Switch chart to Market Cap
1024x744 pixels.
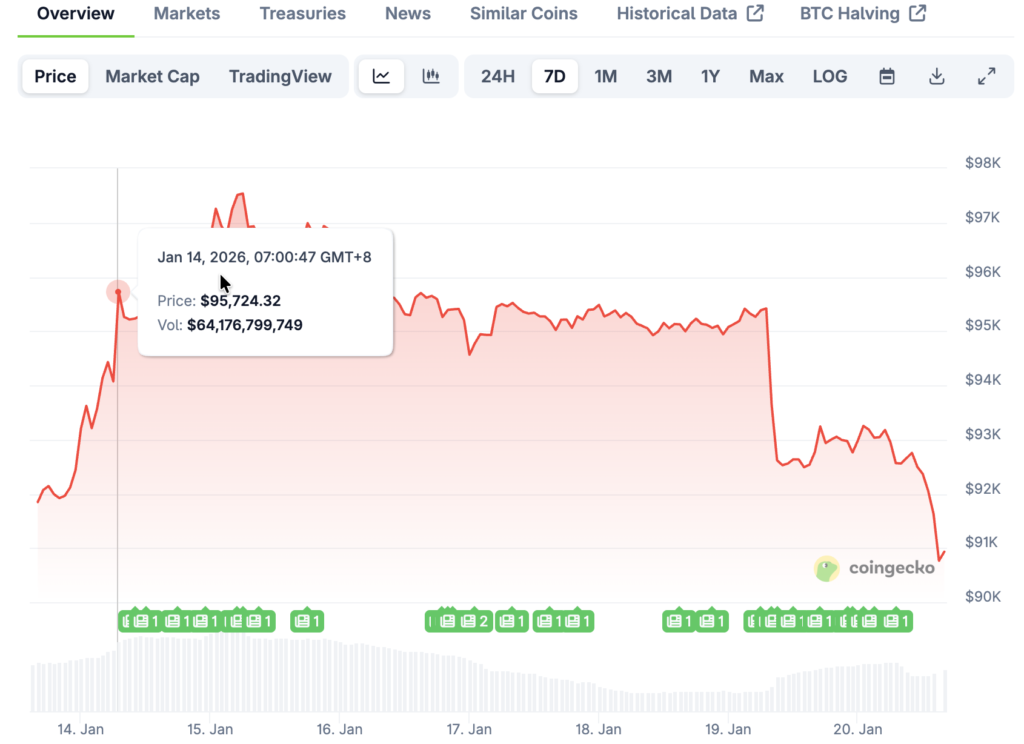pyautogui.click(x=152, y=77)
